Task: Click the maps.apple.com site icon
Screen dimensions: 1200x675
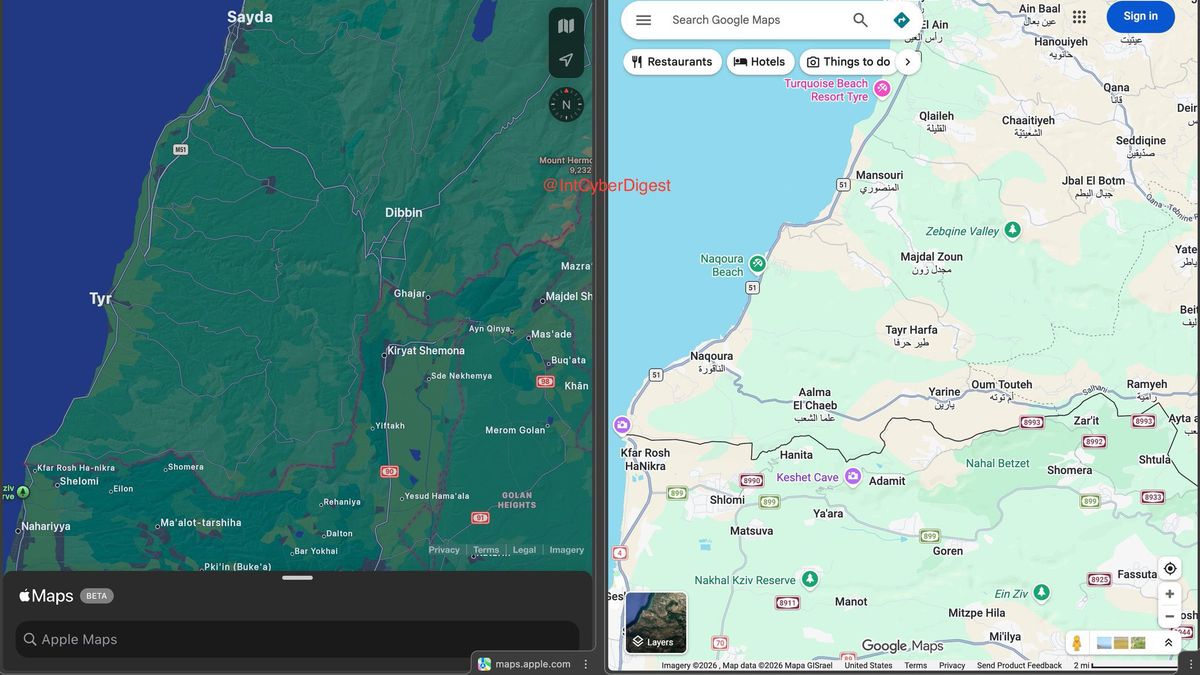Action: click(x=485, y=664)
